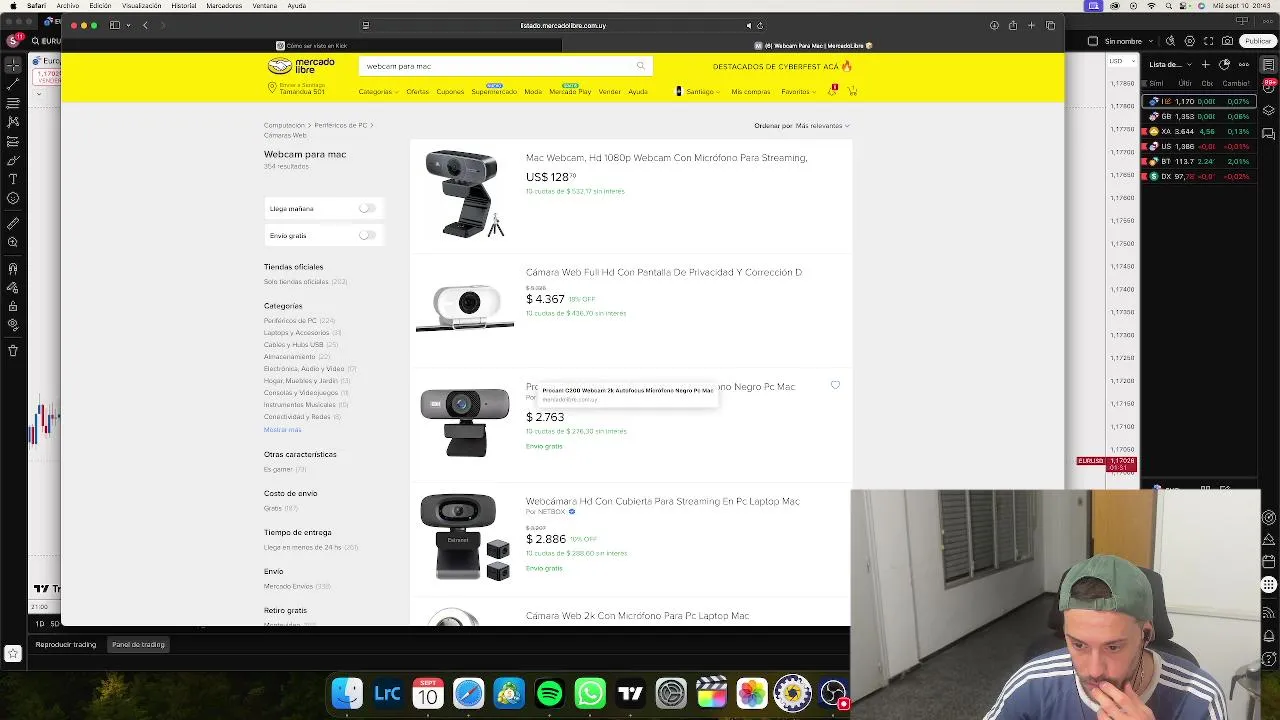Open the Ofertas link
1280x720 pixels.
tap(417, 92)
